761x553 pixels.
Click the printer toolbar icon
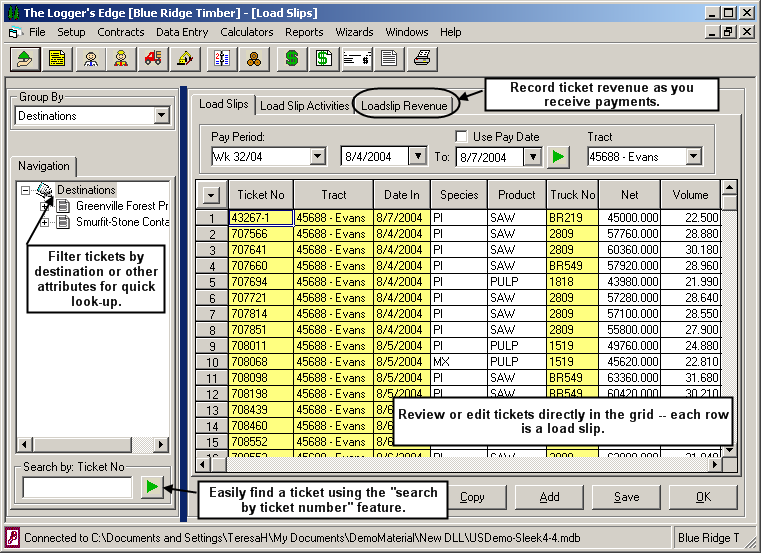tap(422, 59)
